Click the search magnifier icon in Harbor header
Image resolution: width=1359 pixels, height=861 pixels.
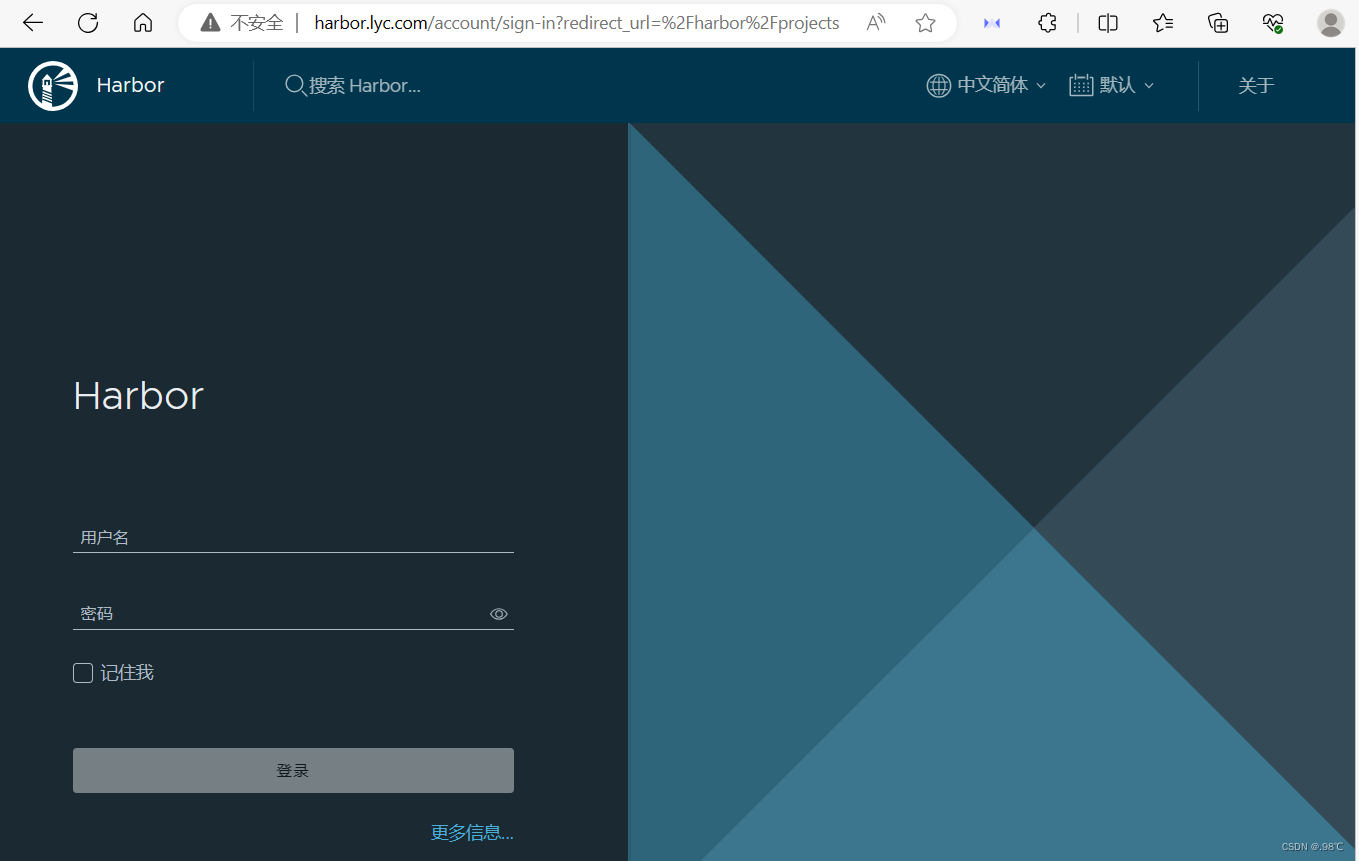point(295,86)
